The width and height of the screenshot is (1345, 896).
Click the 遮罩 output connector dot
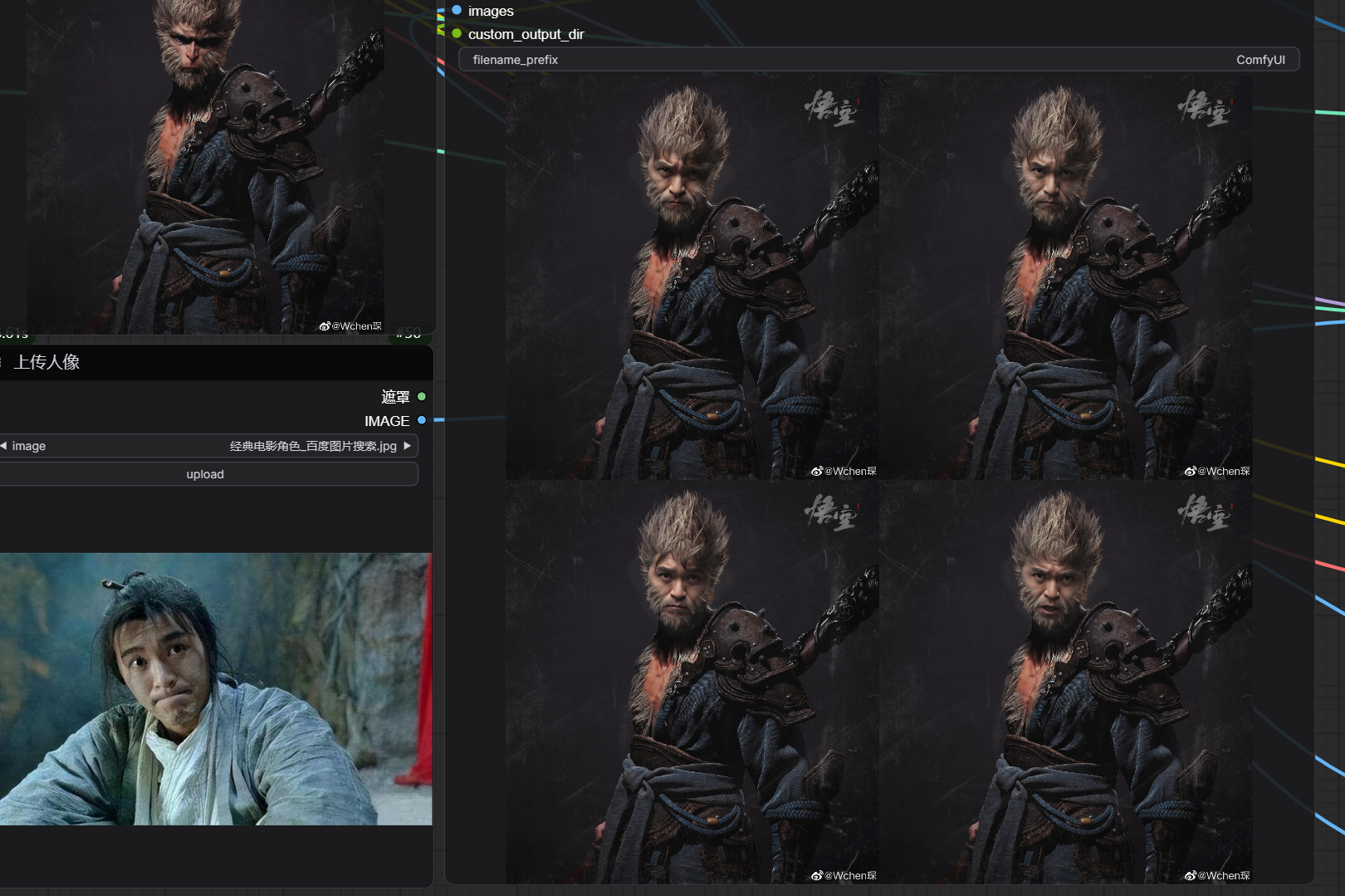[422, 397]
